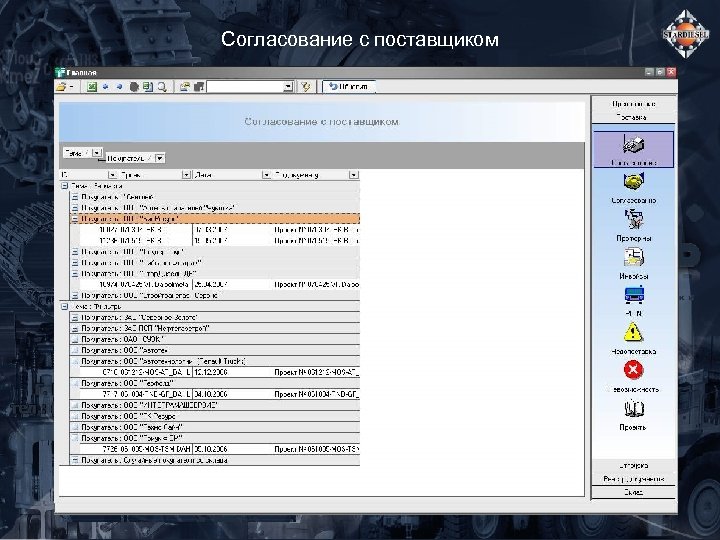Viewport: 720px width, 540px height.
Task: Open the Поставка sidebar section
Action: [x=634, y=117]
